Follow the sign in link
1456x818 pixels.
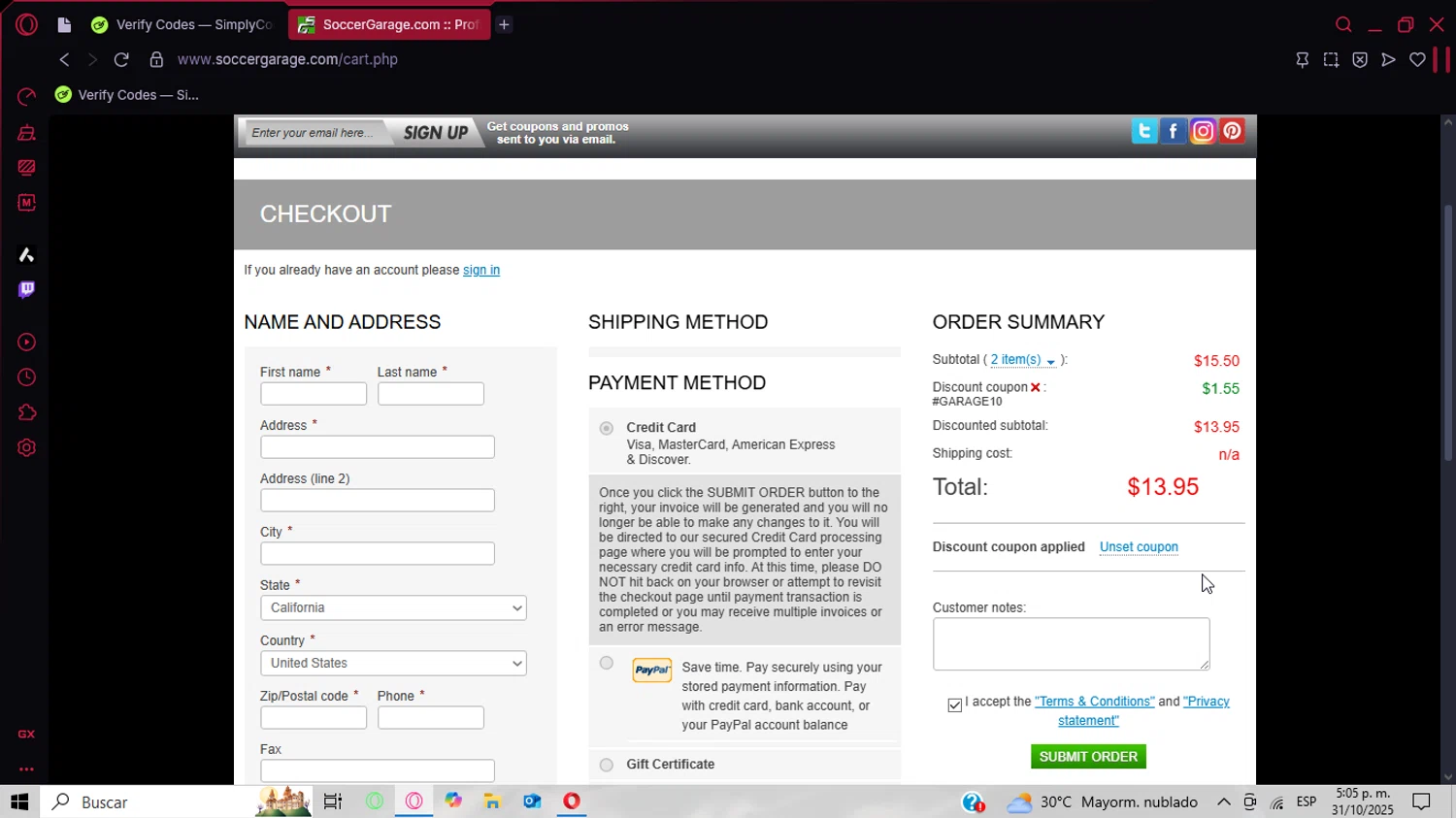[481, 270]
